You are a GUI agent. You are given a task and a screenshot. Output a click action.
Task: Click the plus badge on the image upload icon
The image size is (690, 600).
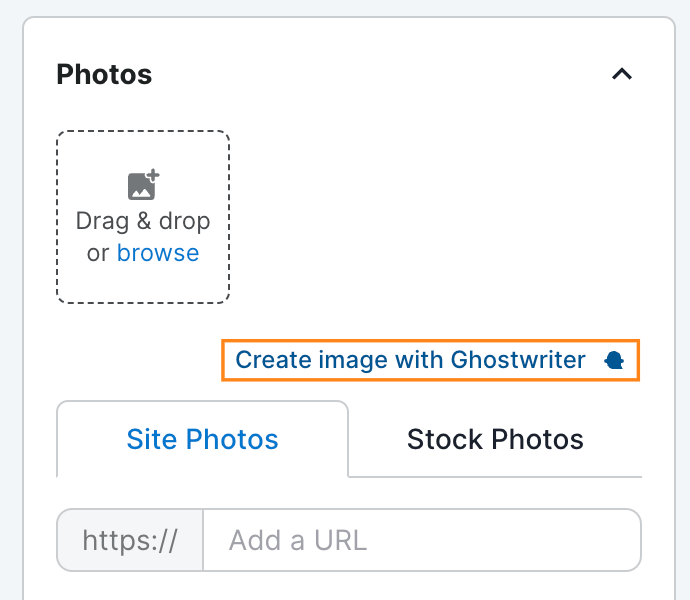point(153,176)
